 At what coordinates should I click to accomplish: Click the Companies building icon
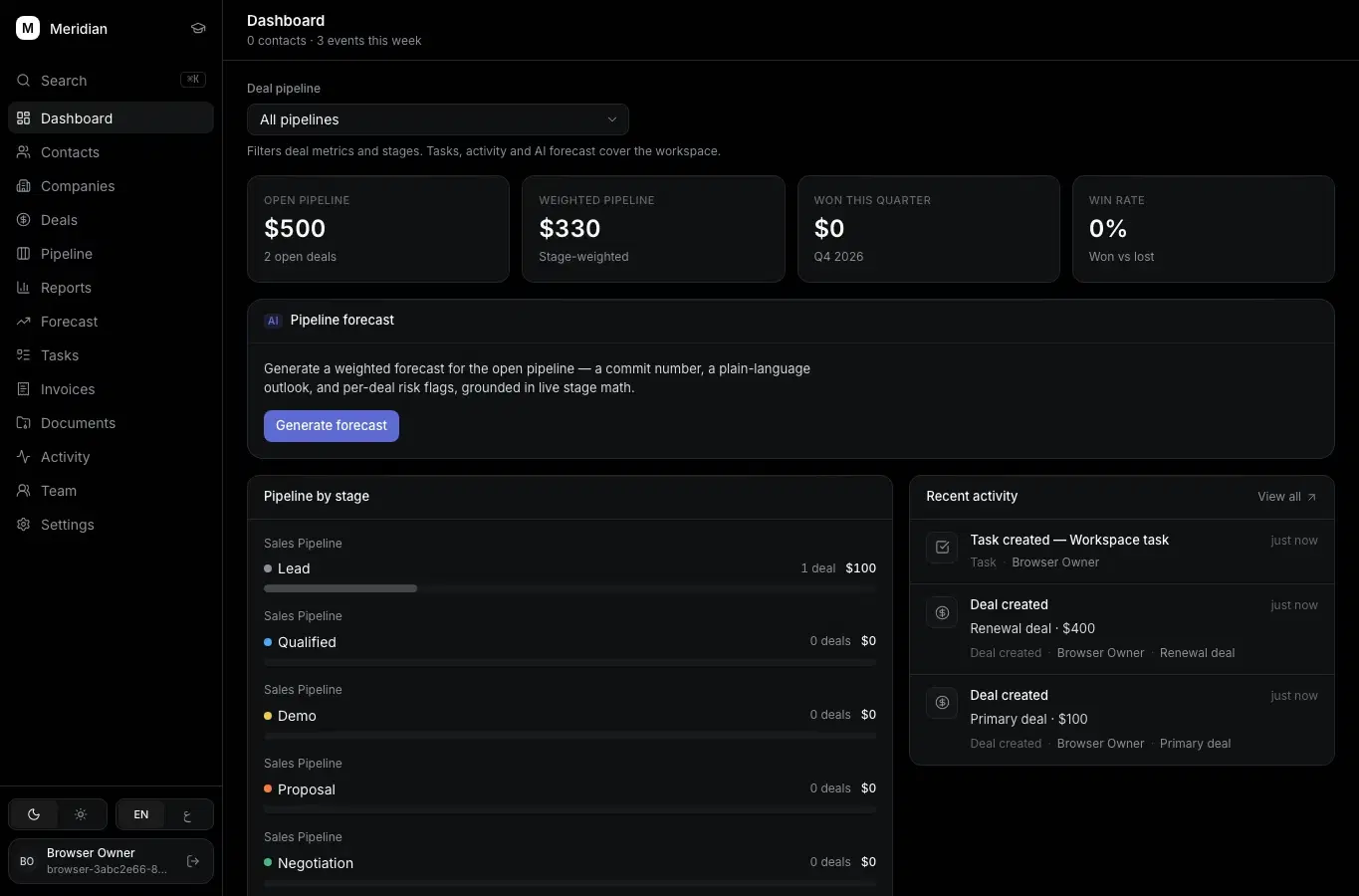click(x=23, y=186)
